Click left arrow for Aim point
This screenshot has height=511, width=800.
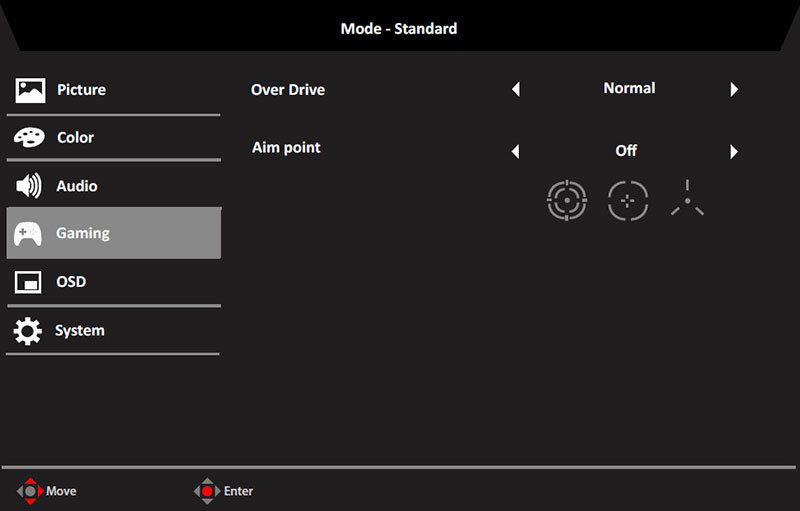(516, 151)
